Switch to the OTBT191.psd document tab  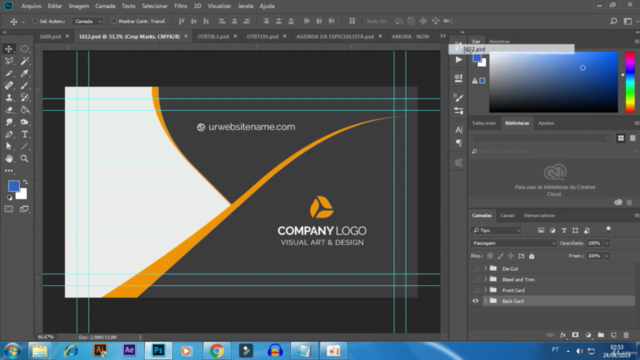pyautogui.click(x=262, y=36)
